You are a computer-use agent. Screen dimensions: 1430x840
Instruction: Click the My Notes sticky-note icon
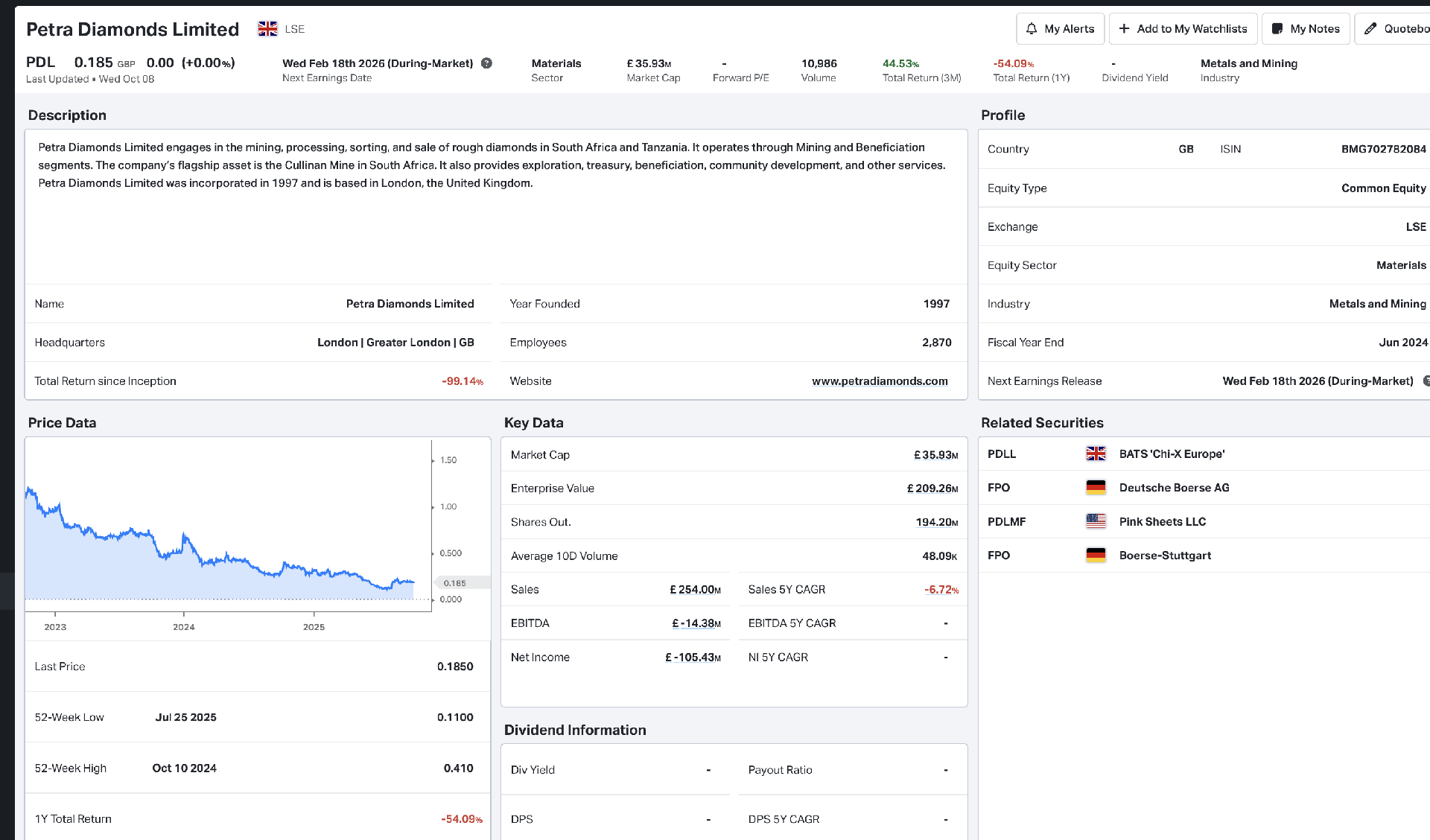tap(1277, 29)
